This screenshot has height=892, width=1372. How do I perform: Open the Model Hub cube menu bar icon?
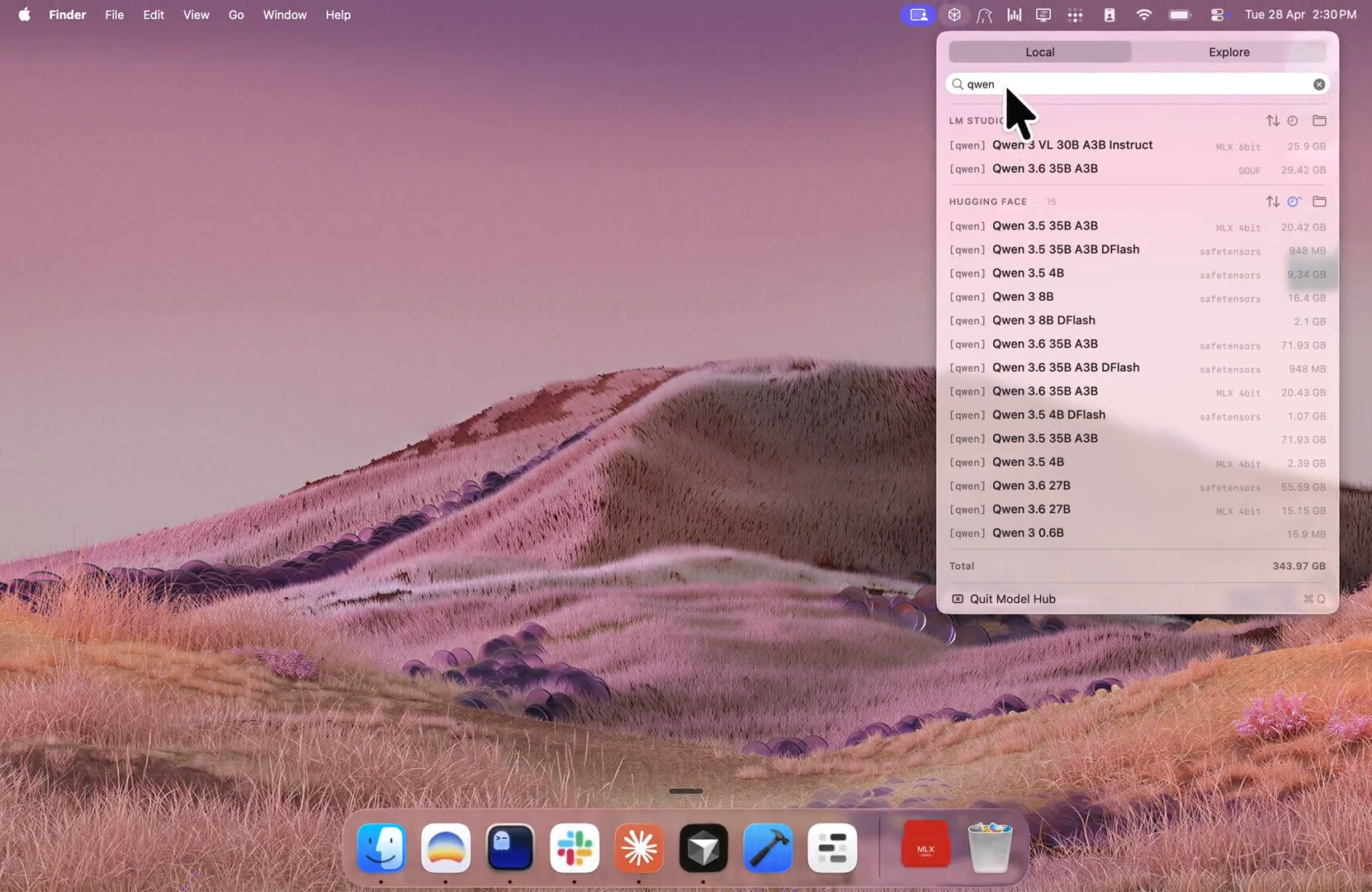954,15
